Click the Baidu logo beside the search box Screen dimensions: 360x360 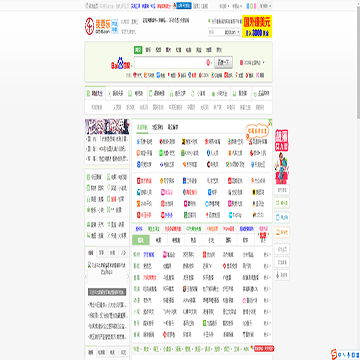(x=120, y=63)
